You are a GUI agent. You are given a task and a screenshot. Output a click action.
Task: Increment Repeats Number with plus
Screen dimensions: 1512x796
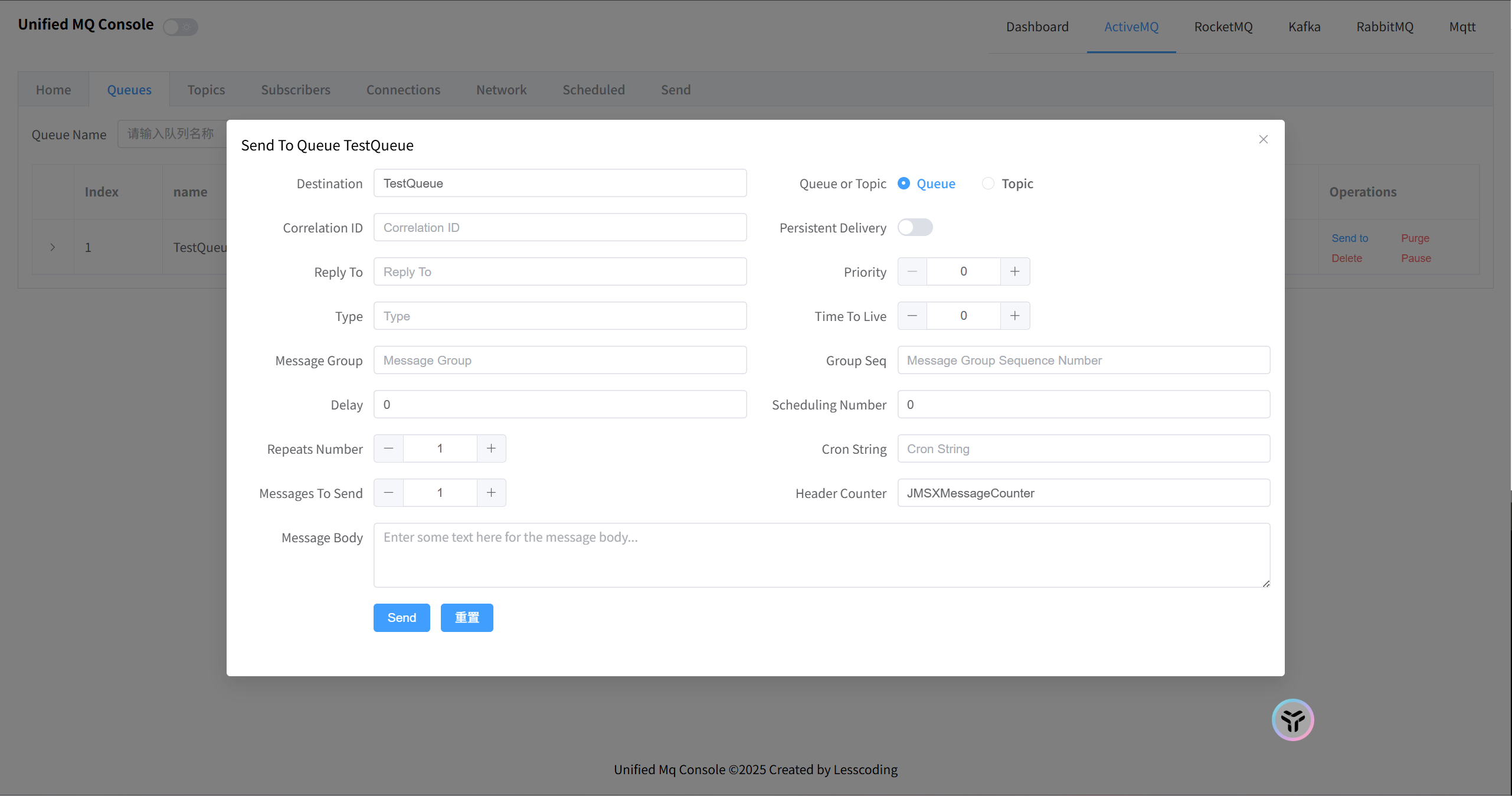coord(491,448)
